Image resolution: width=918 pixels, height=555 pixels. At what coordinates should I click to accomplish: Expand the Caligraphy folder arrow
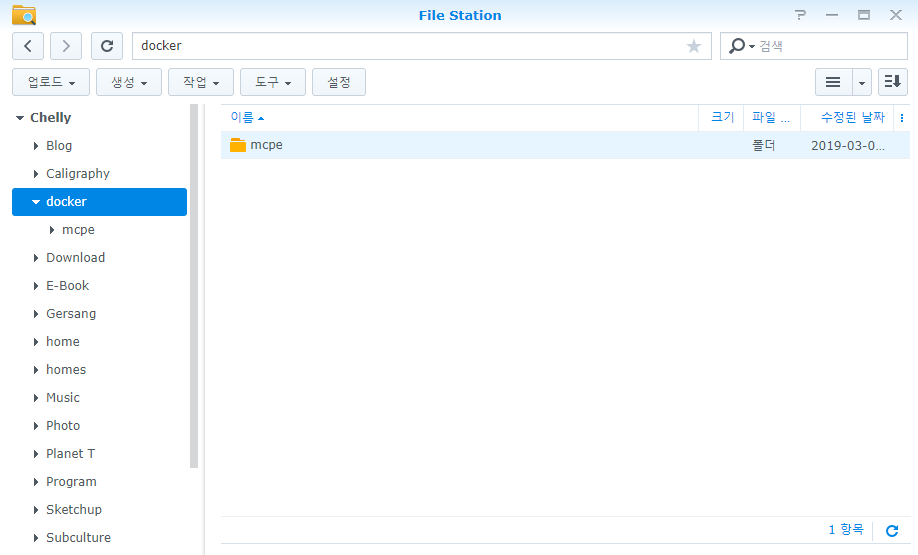[x=36, y=174]
